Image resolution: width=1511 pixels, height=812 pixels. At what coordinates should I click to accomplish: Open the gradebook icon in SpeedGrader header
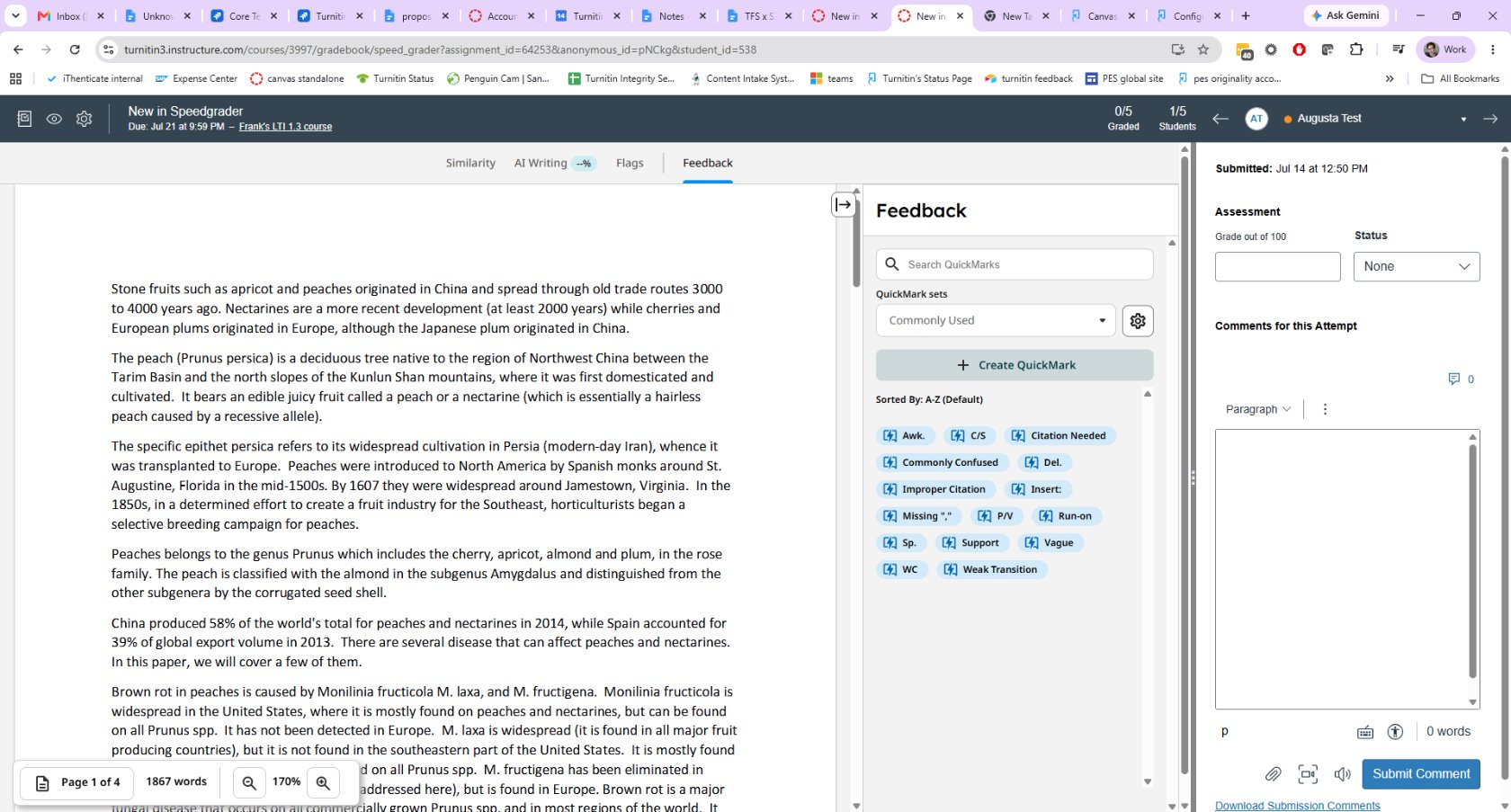tap(24, 119)
